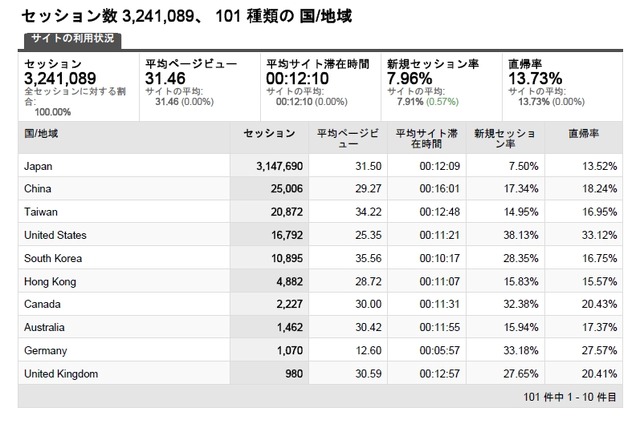
Task: Click the 国/地域 column header
Action: click(x=41, y=133)
